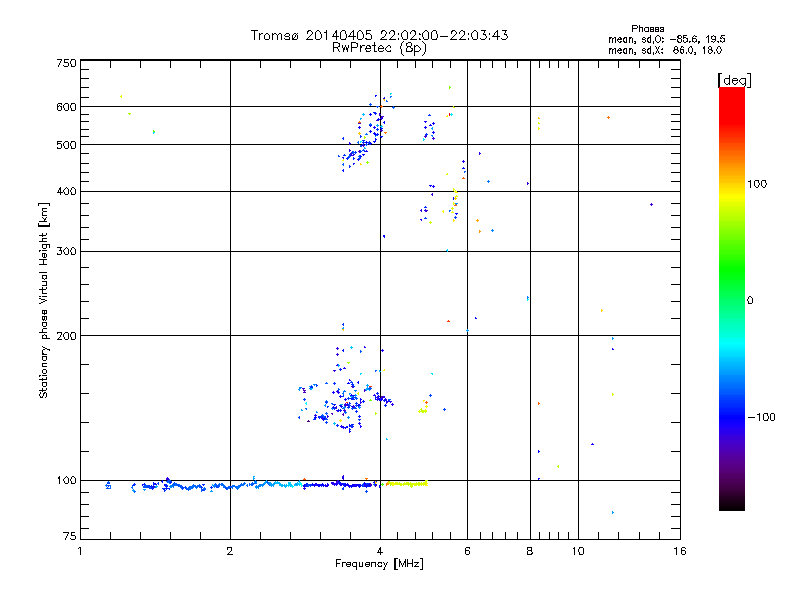Click the '8' x-axis tick label

[530, 551]
